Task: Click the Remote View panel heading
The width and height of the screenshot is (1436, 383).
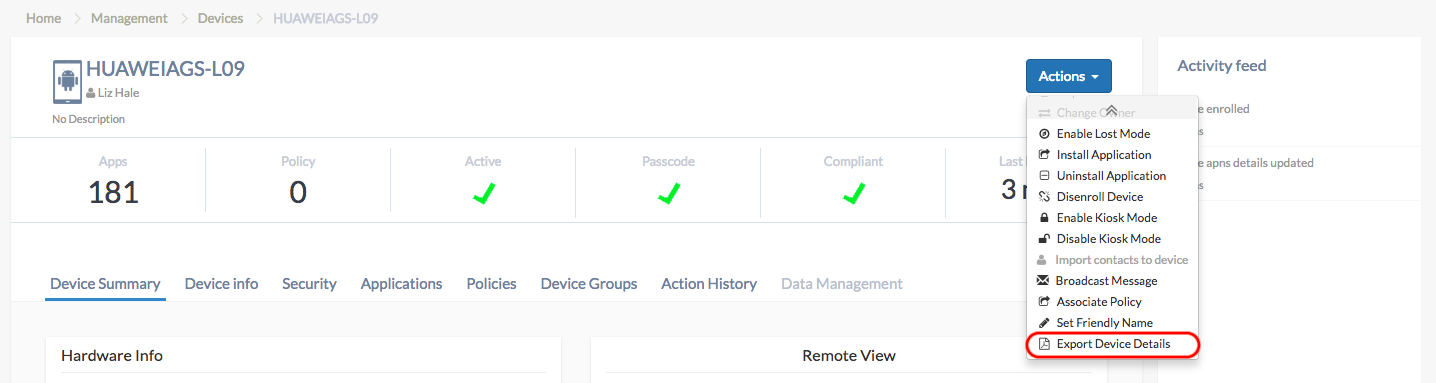Action: tap(849, 356)
